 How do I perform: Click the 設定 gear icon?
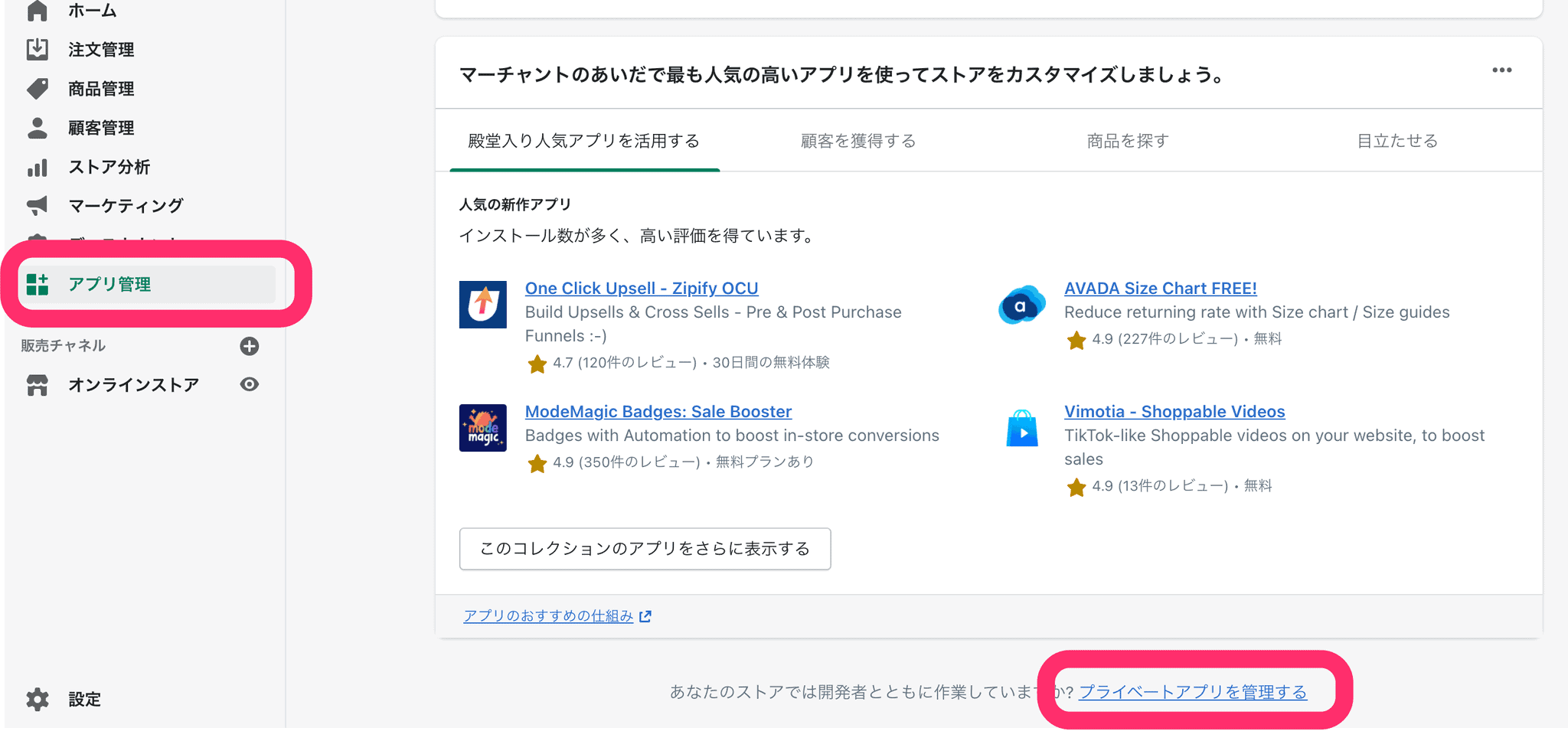37,699
